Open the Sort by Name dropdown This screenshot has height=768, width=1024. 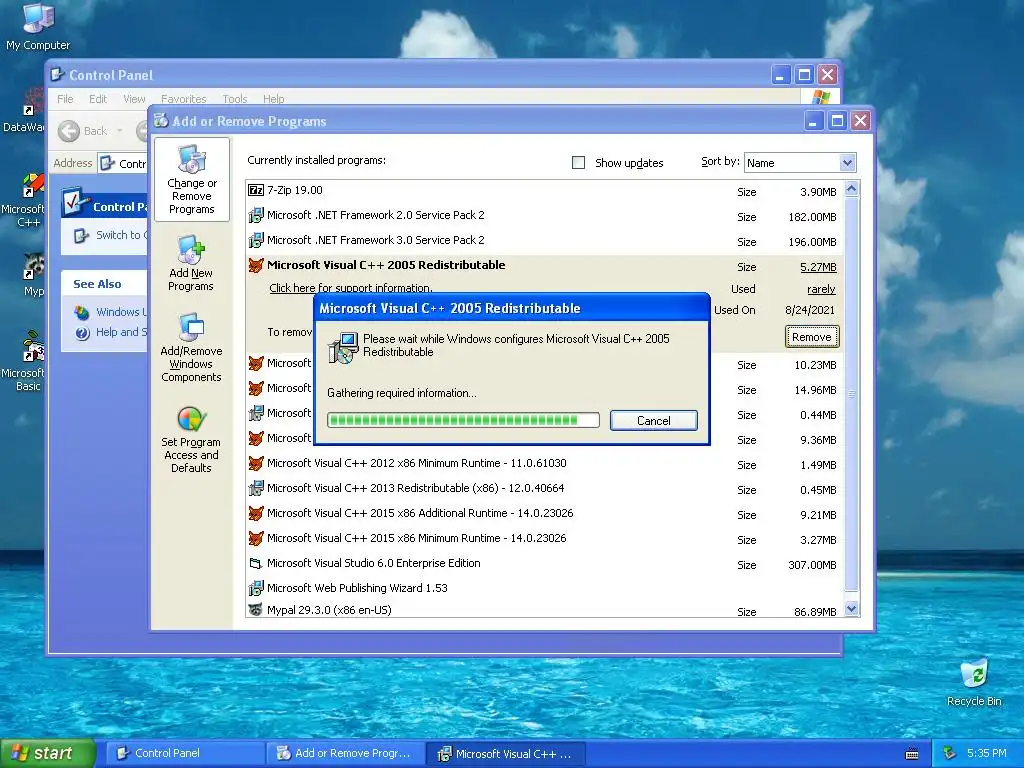pyautogui.click(x=799, y=163)
